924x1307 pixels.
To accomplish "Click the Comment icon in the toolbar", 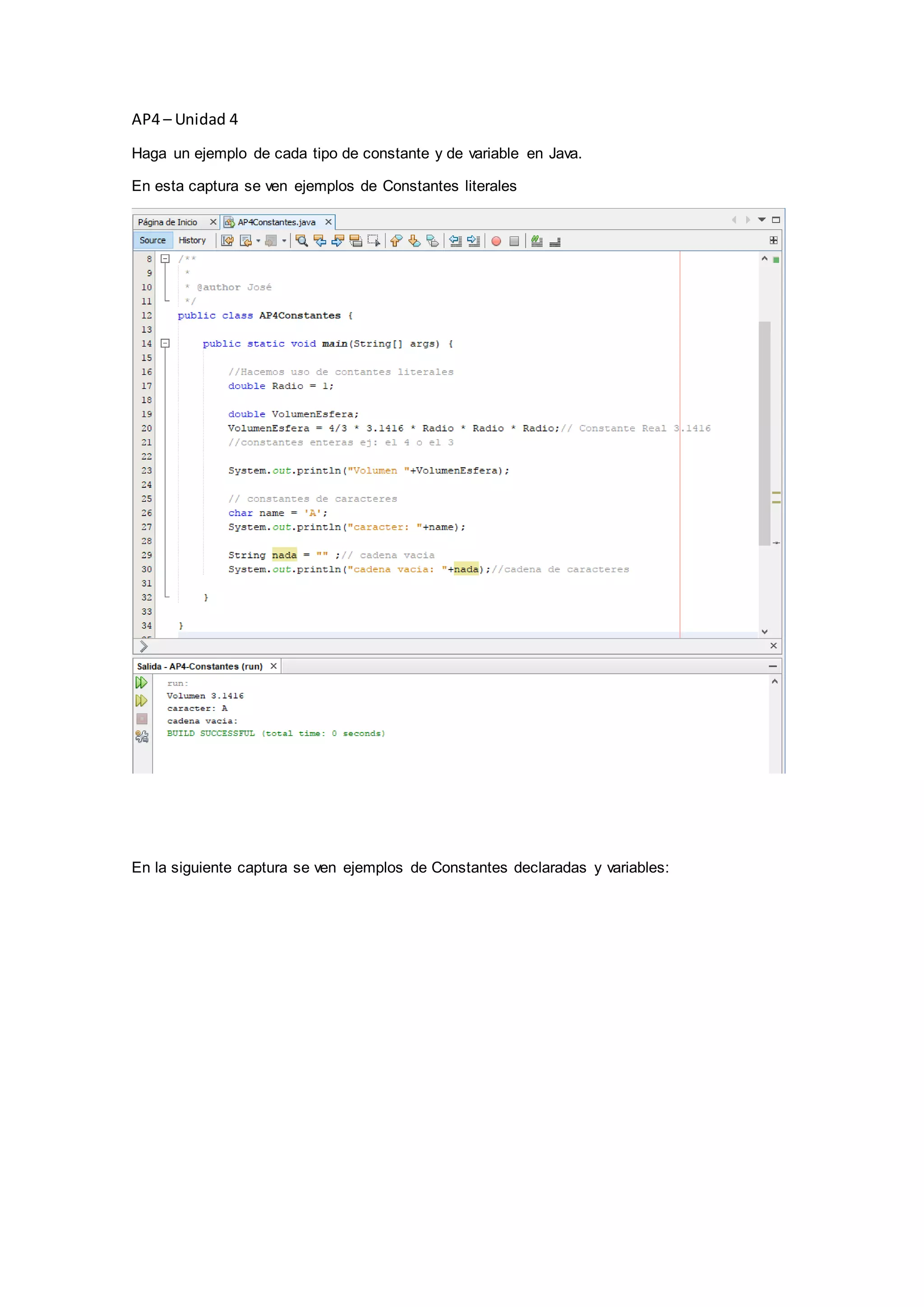I will coord(536,241).
